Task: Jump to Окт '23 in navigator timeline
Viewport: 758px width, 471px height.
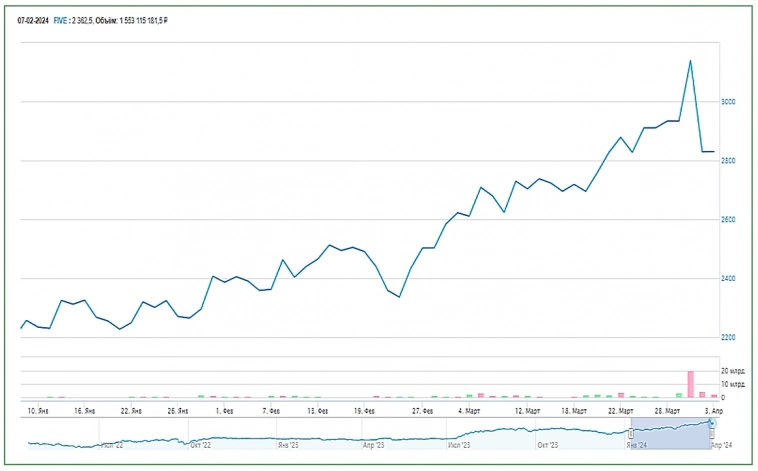Action: click(548, 445)
